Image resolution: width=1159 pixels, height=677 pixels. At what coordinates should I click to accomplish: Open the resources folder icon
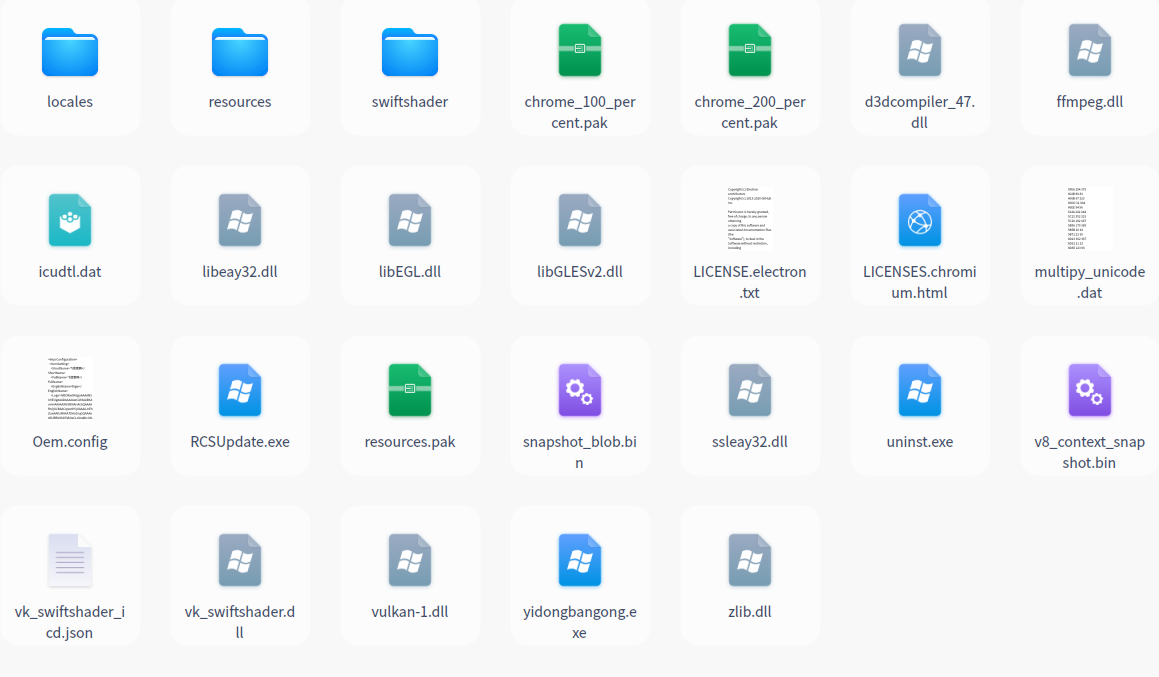coord(239,52)
